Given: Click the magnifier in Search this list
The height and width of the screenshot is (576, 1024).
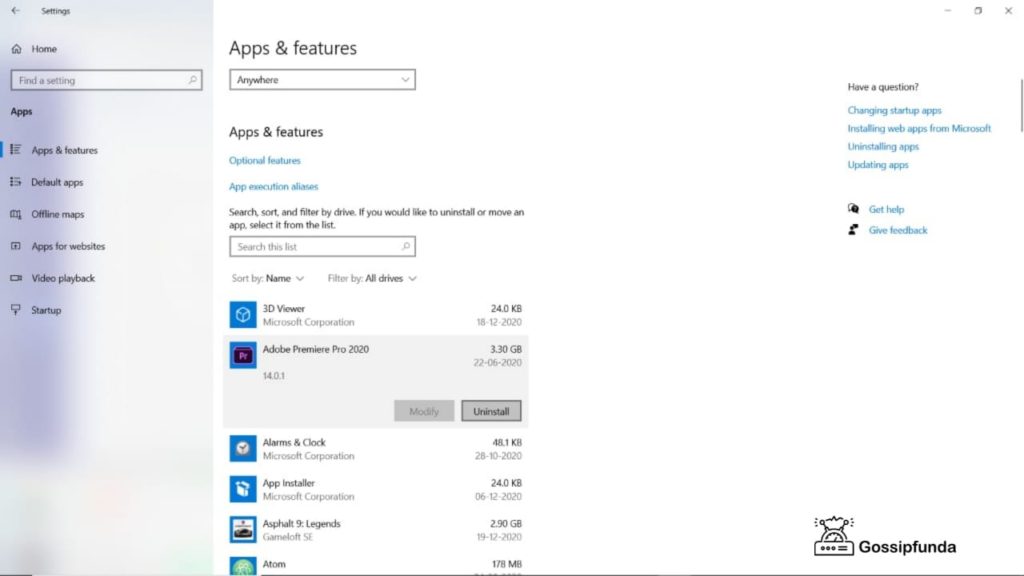Looking at the screenshot, I should click(406, 246).
